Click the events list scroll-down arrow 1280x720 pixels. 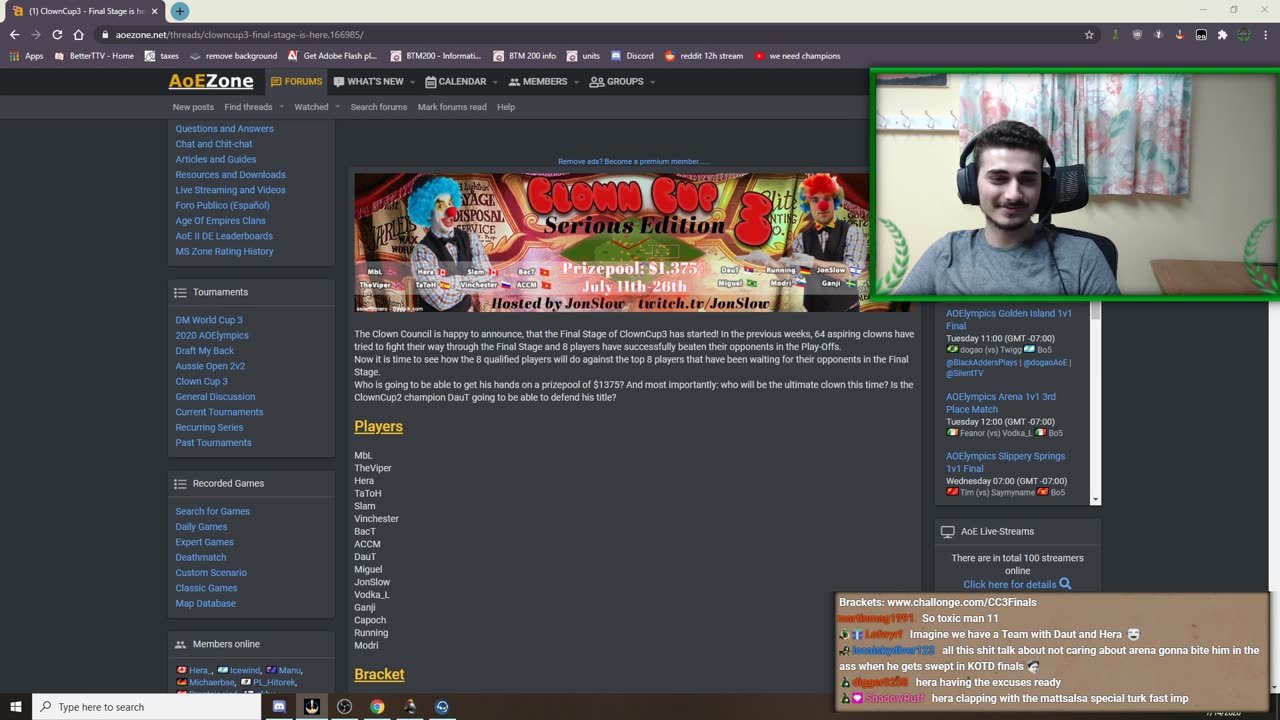(1096, 499)
